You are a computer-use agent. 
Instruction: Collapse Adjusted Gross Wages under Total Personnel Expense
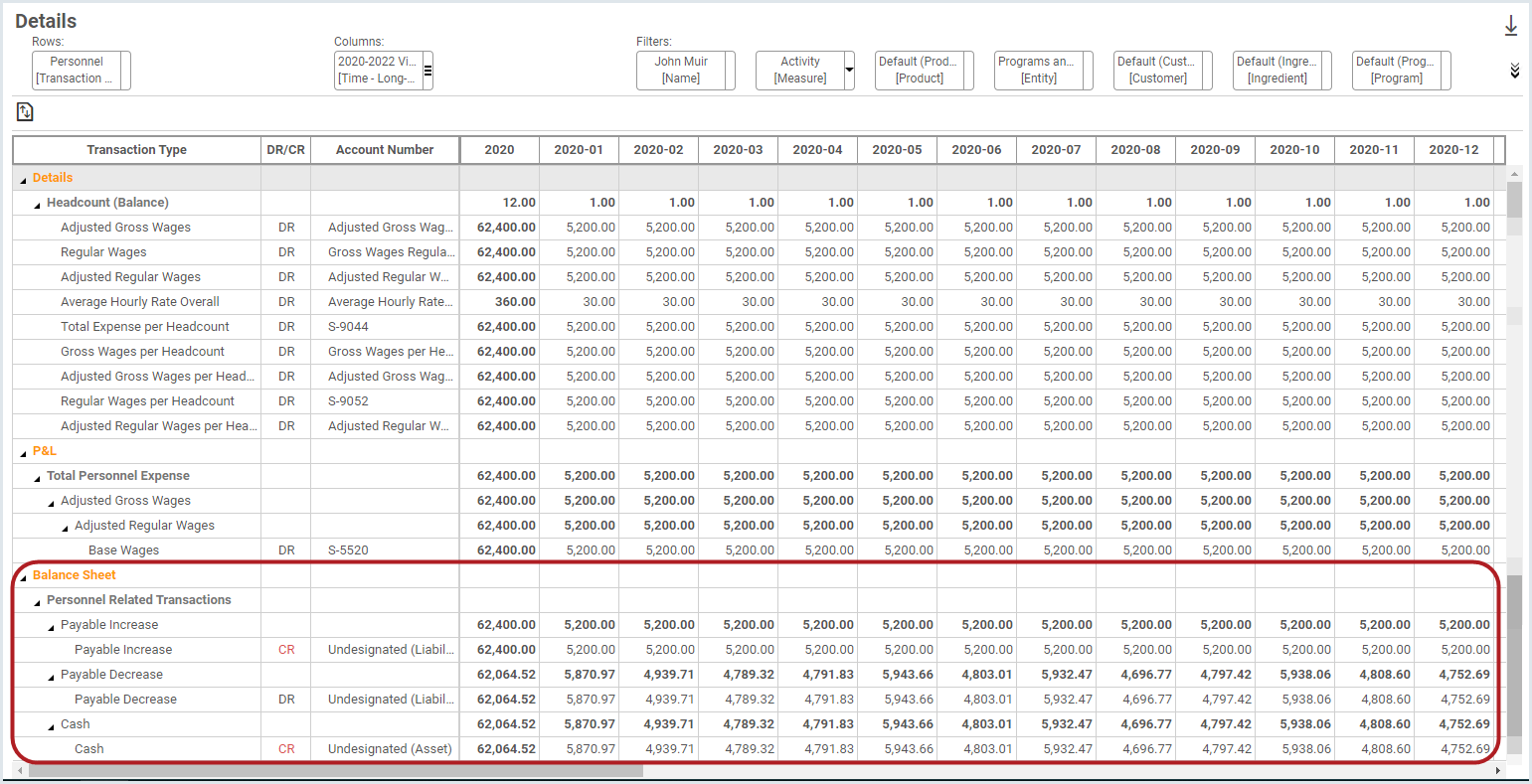(51, 502)
